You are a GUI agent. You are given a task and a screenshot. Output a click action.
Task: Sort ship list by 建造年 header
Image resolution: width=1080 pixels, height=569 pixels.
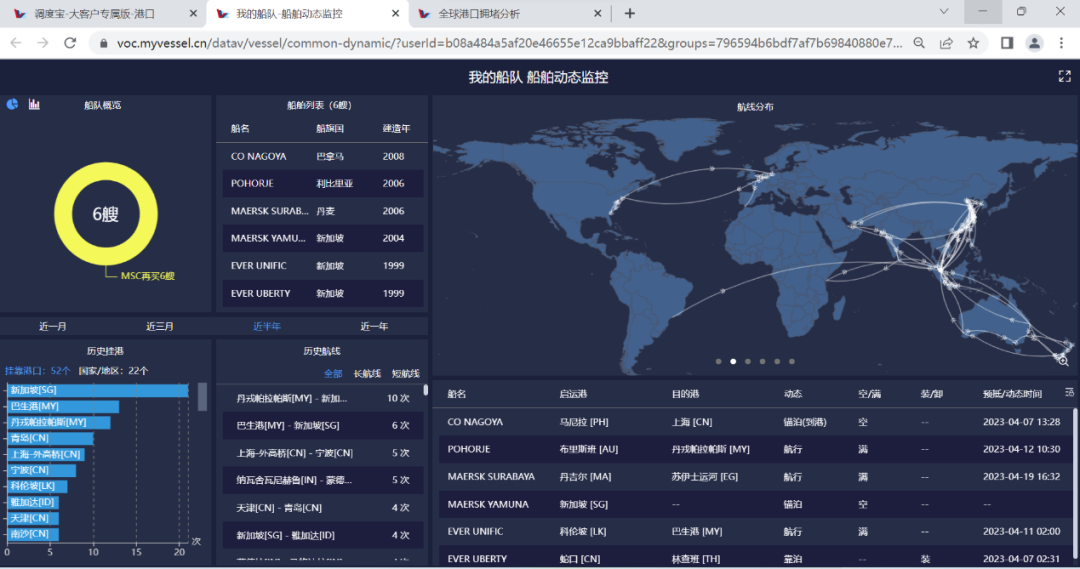[x=396, y=128]
